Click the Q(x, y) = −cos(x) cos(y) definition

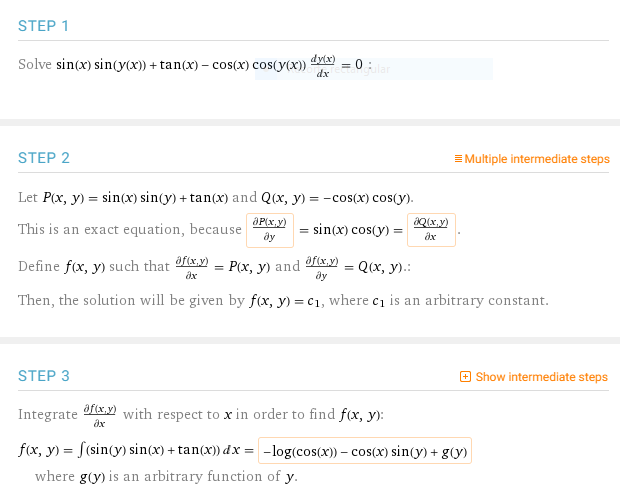click(337, 197)
